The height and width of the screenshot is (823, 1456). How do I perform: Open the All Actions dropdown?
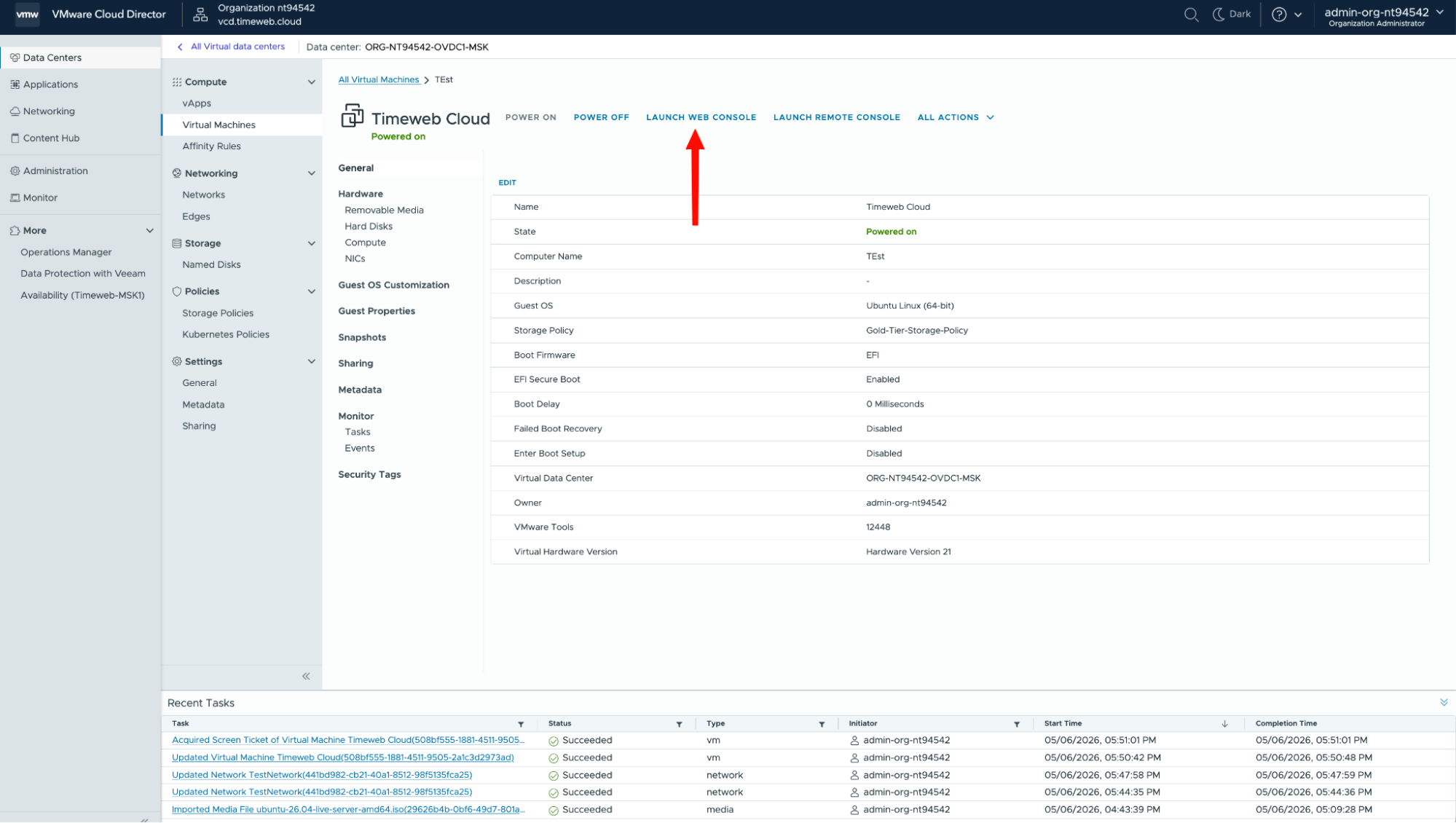click(956, 117)
